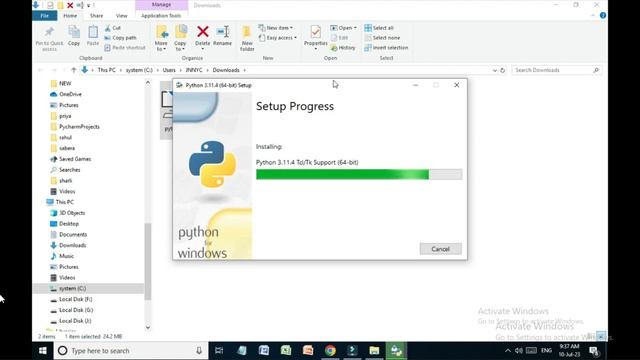Select the Application Tools tab
The image size is (640, 360).
pyautogui.click(x=161, y=16)
